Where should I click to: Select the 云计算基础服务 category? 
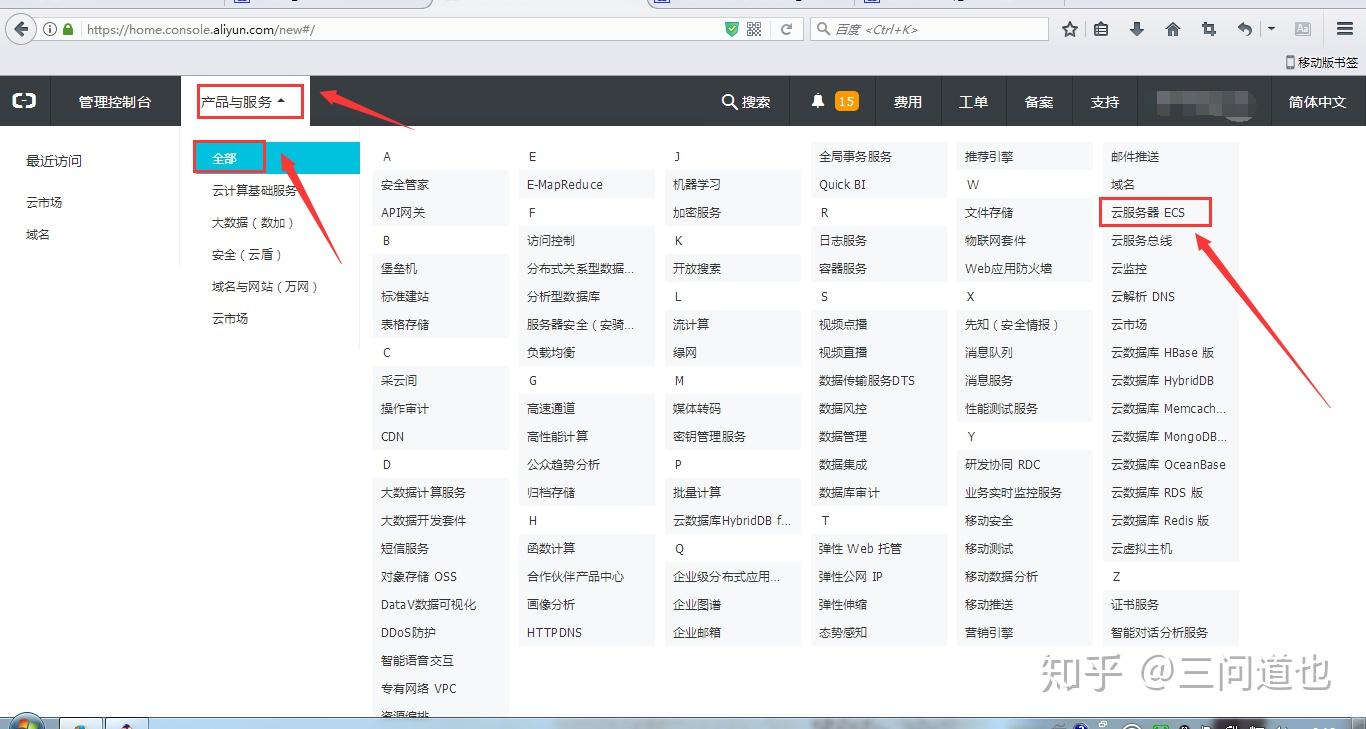(x=254, y=190)
